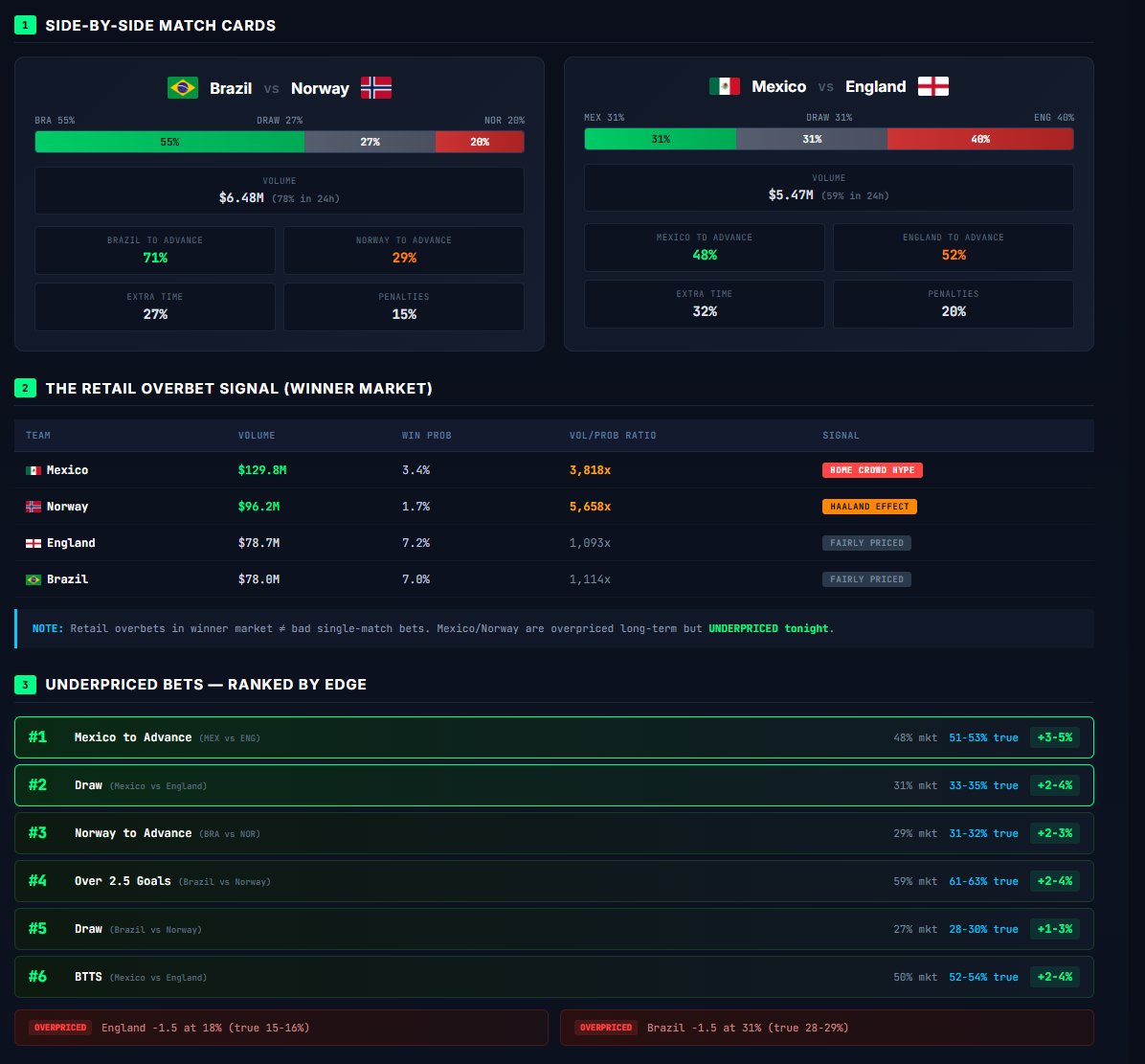Select the HAALAND EFFECT signal badge
1145x1064 pixels.
click(869, 507)
